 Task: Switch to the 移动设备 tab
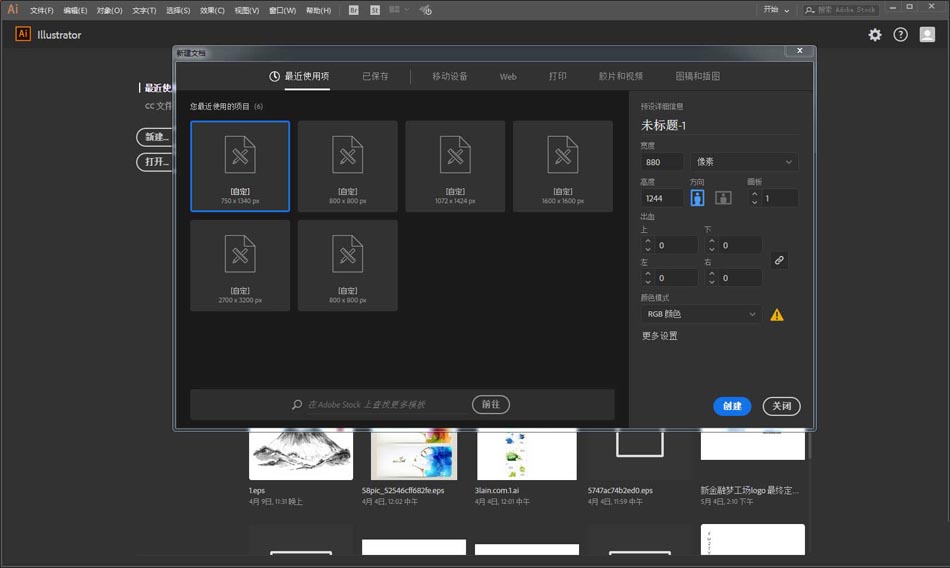(x=449, y=76)
